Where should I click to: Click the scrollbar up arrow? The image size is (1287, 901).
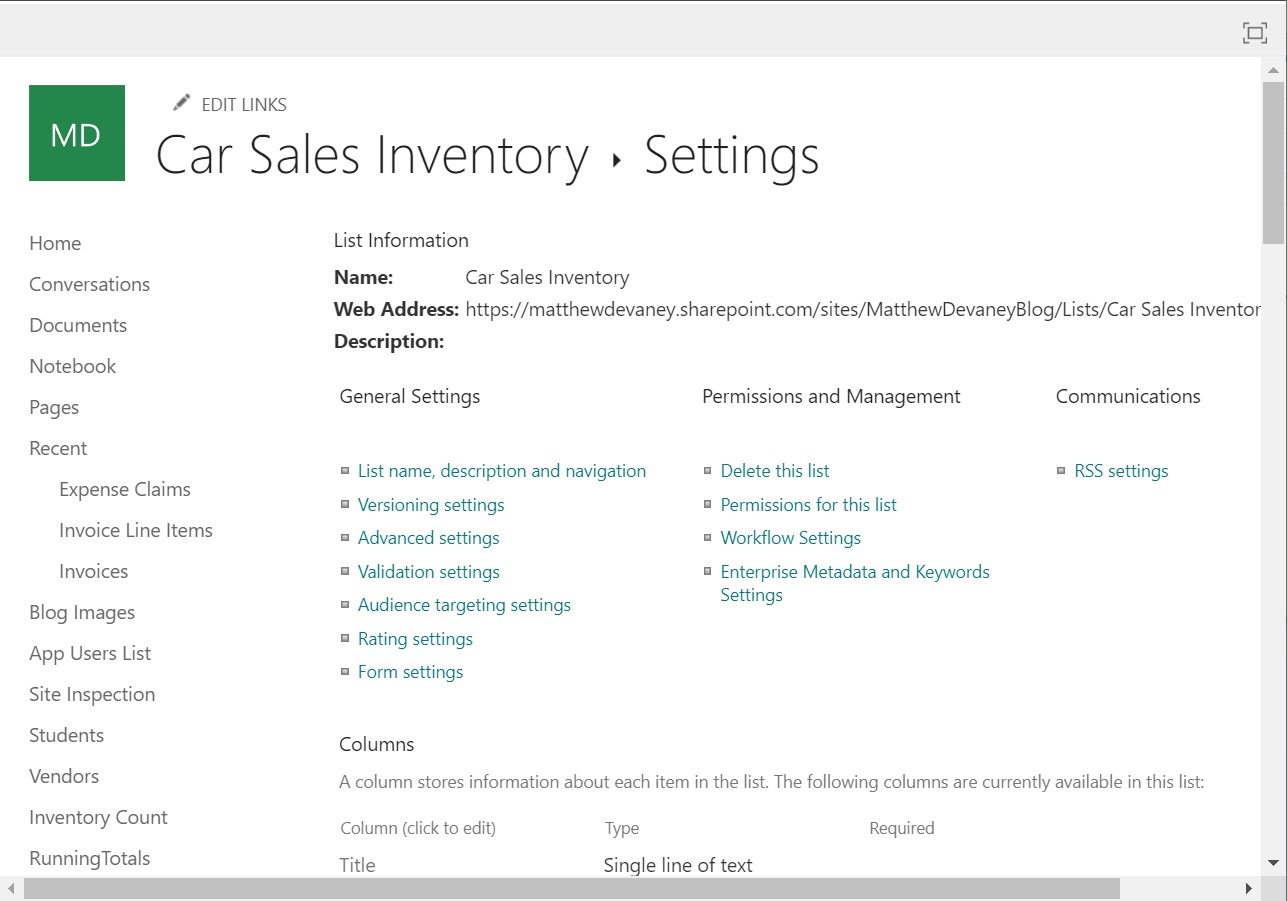(1274, 69)
